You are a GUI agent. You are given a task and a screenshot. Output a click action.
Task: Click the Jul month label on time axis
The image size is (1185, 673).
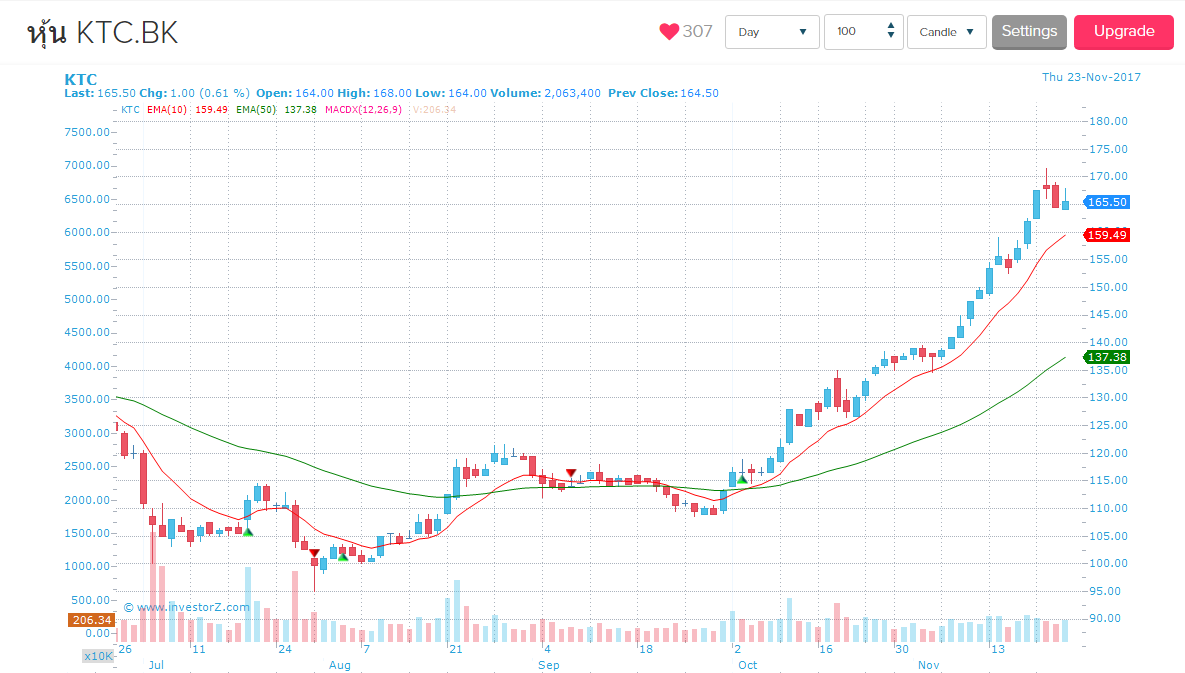156,665
